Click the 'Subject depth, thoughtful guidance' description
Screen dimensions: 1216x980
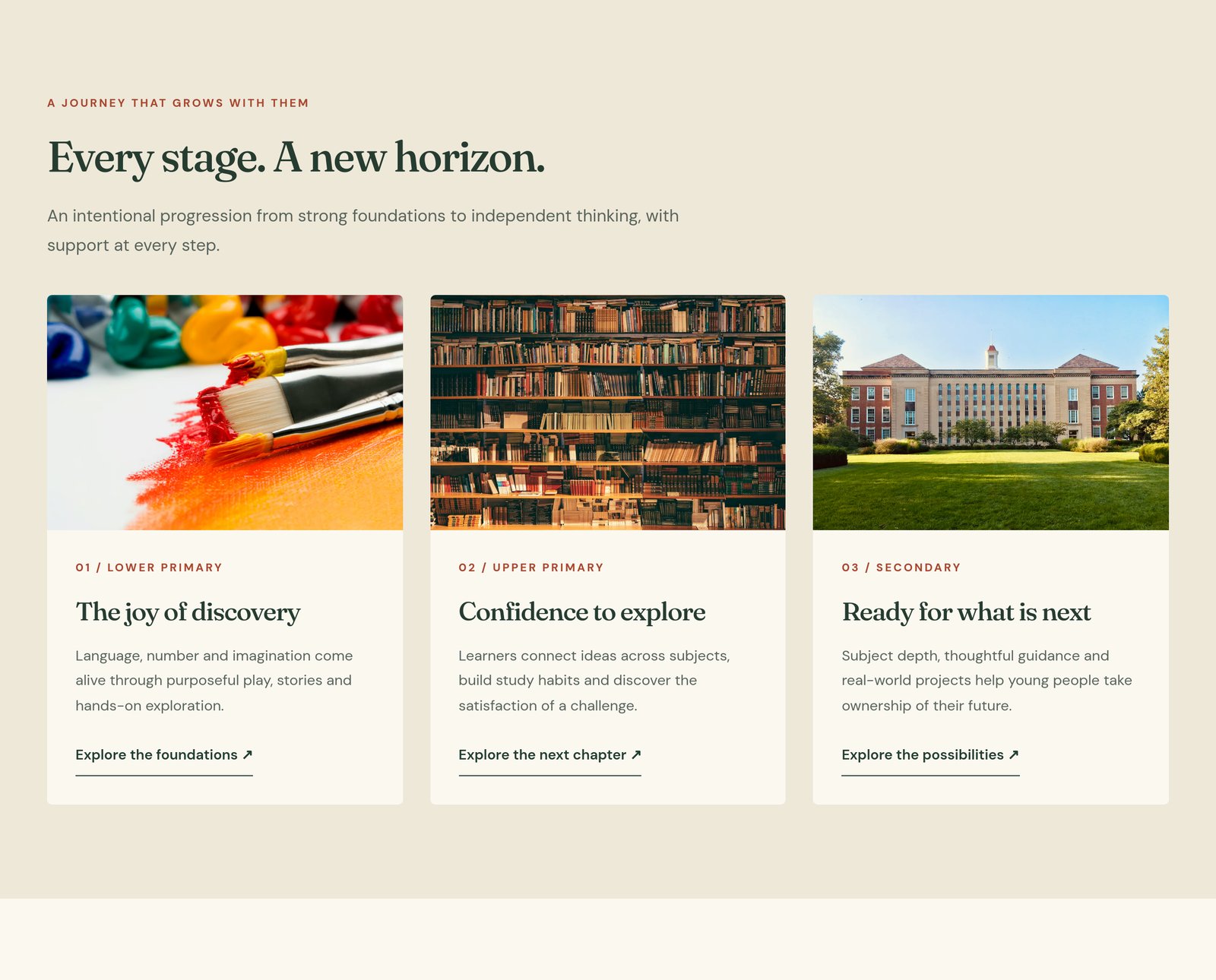[x=986, y=681]
